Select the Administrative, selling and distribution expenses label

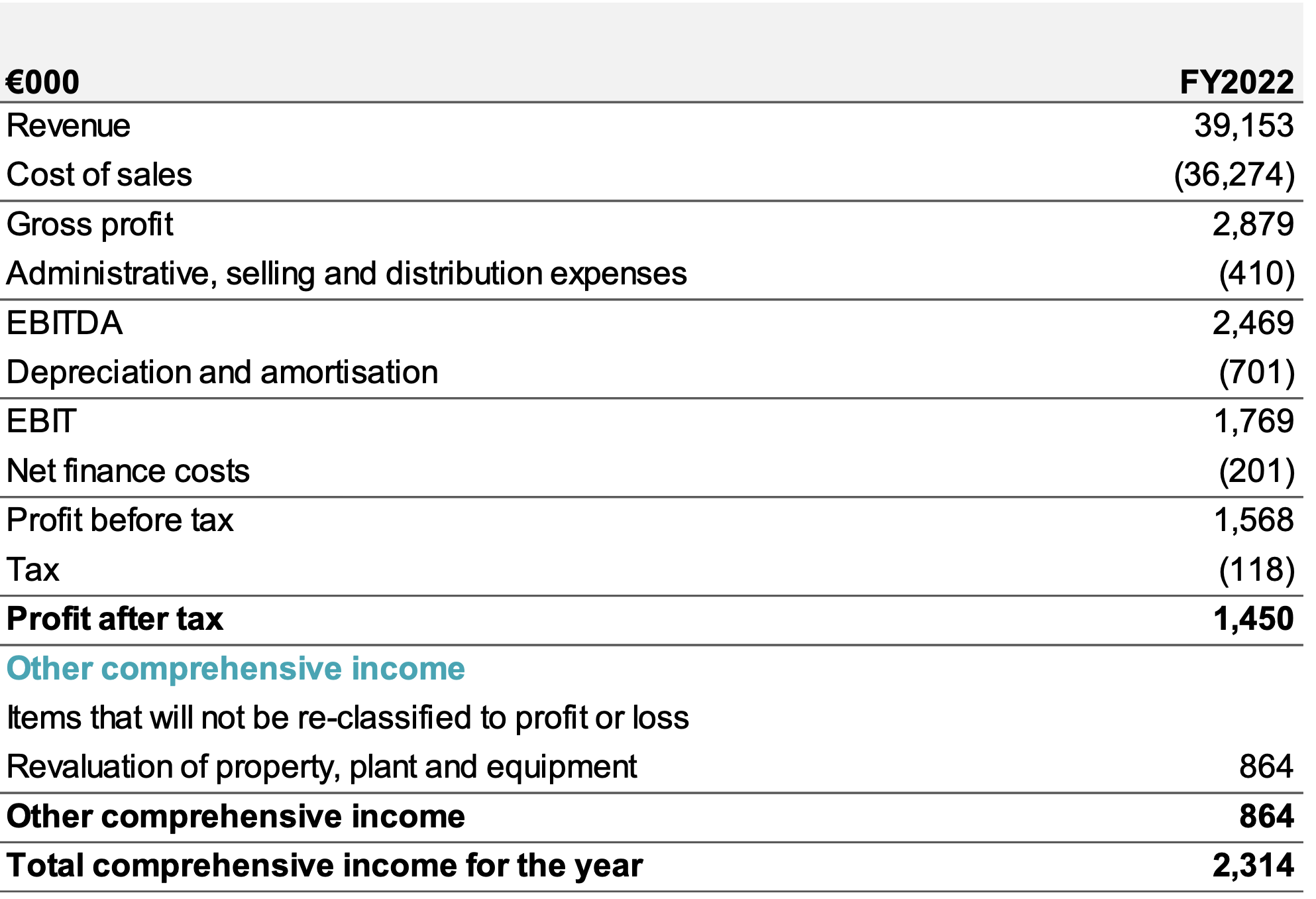coord(346,274)
